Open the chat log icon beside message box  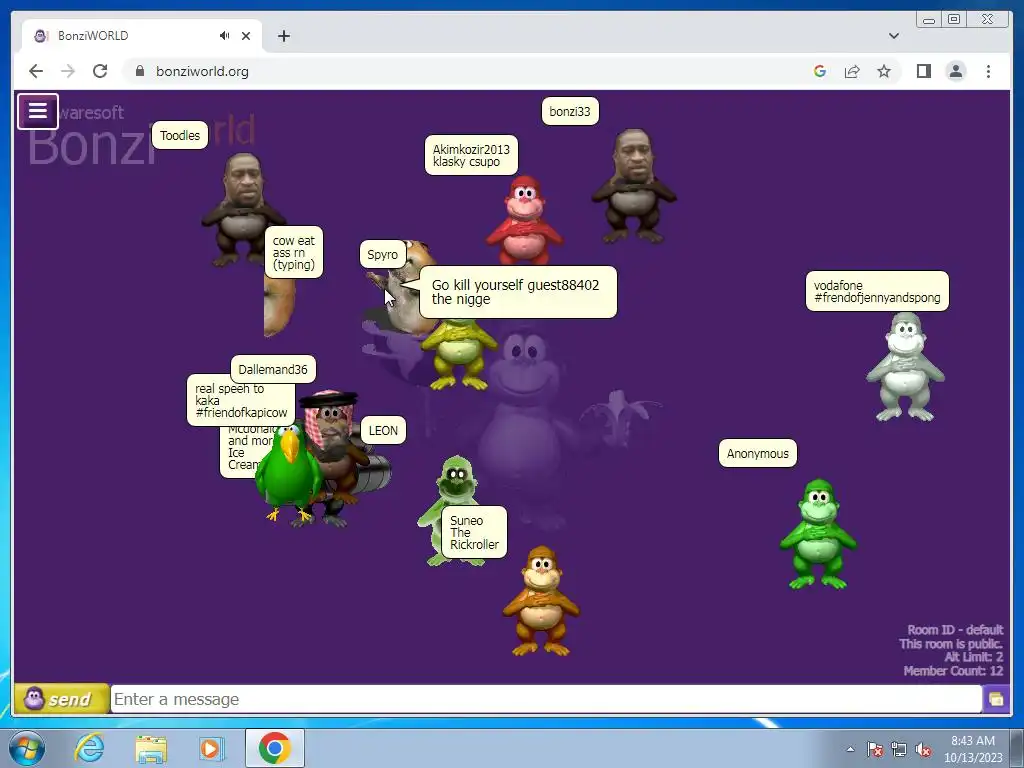[x=996, y=699]
